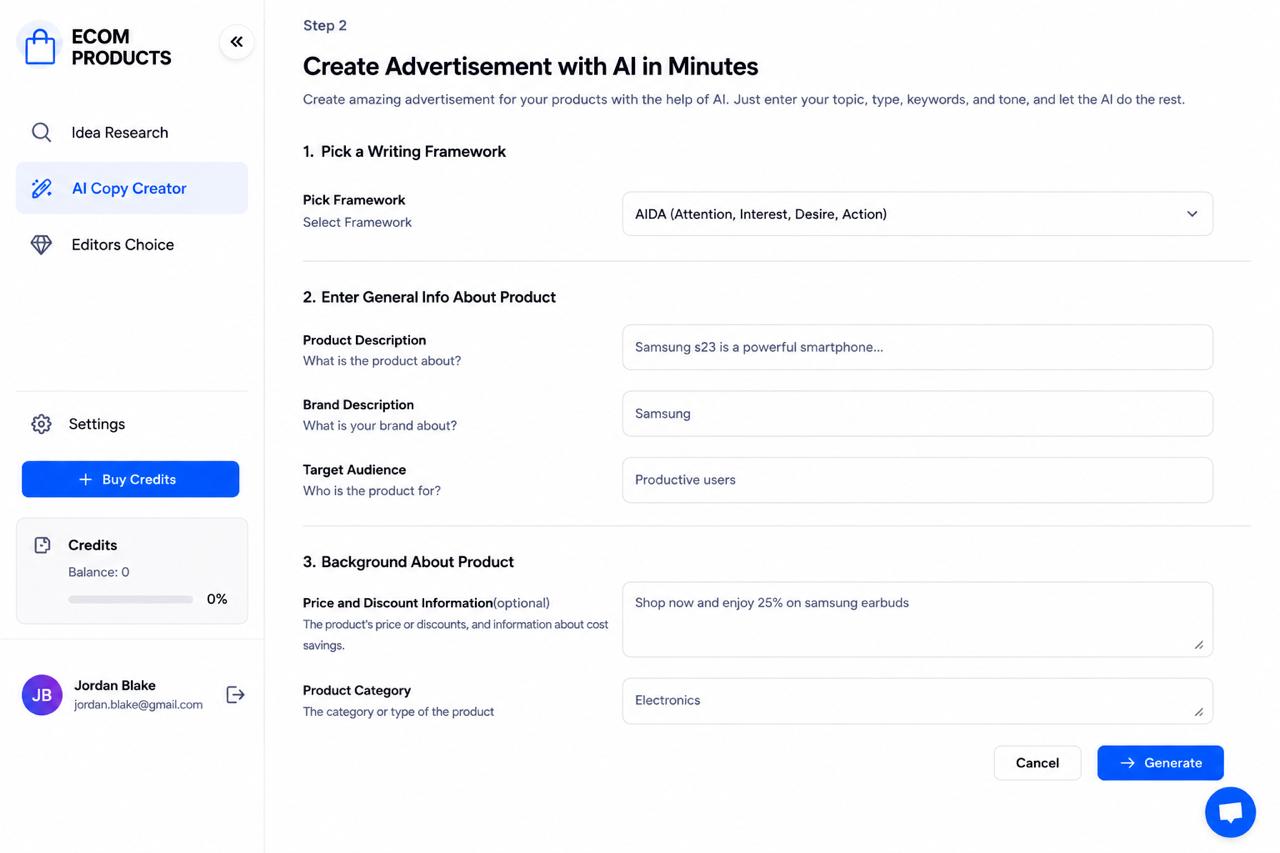
Task: Click the Jordan Blake user name
Action: click(115, 685)
